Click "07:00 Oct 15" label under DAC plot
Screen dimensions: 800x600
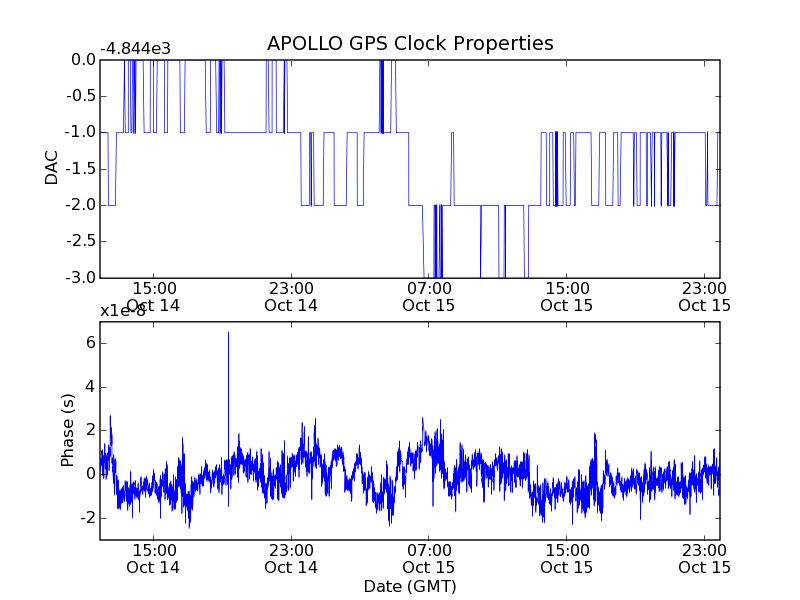(x=429, y=297)
